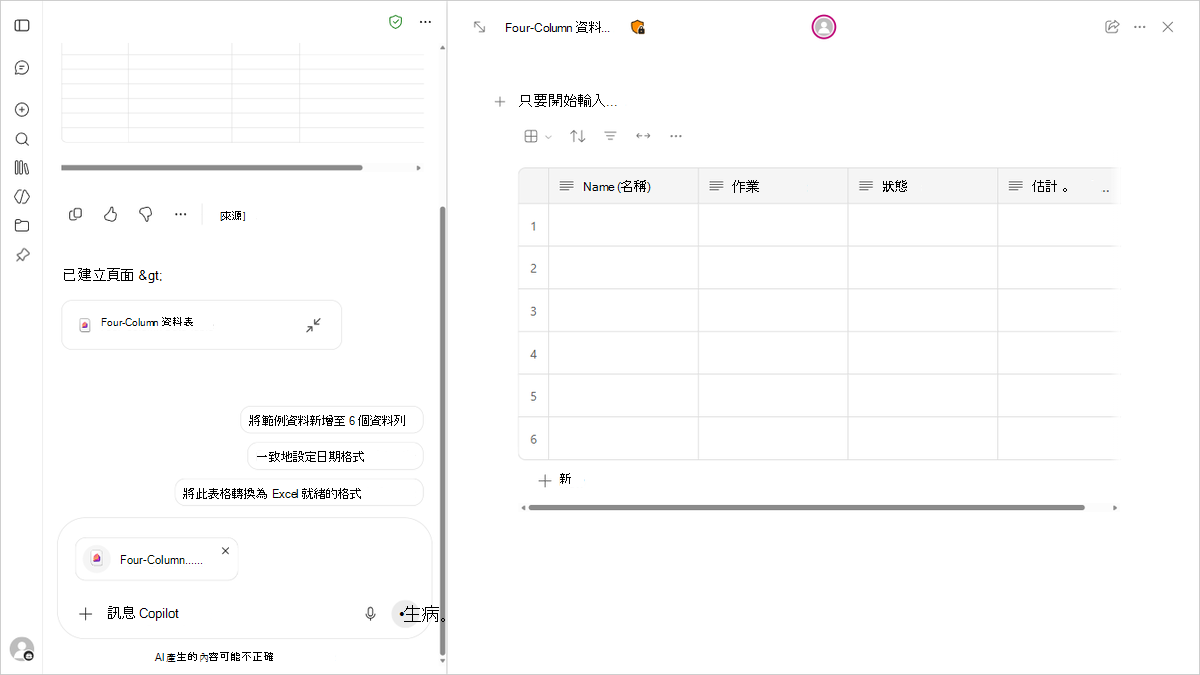Viewport: 1200px width, 675px height.
Task: Open the library icon in sidebar
Action: coord(22,167)
